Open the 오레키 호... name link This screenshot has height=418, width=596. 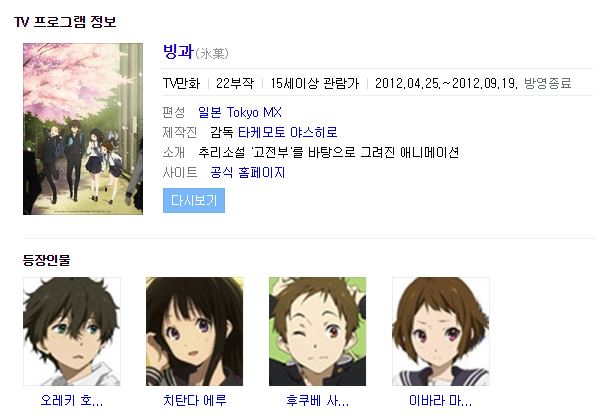click(72, 400)
